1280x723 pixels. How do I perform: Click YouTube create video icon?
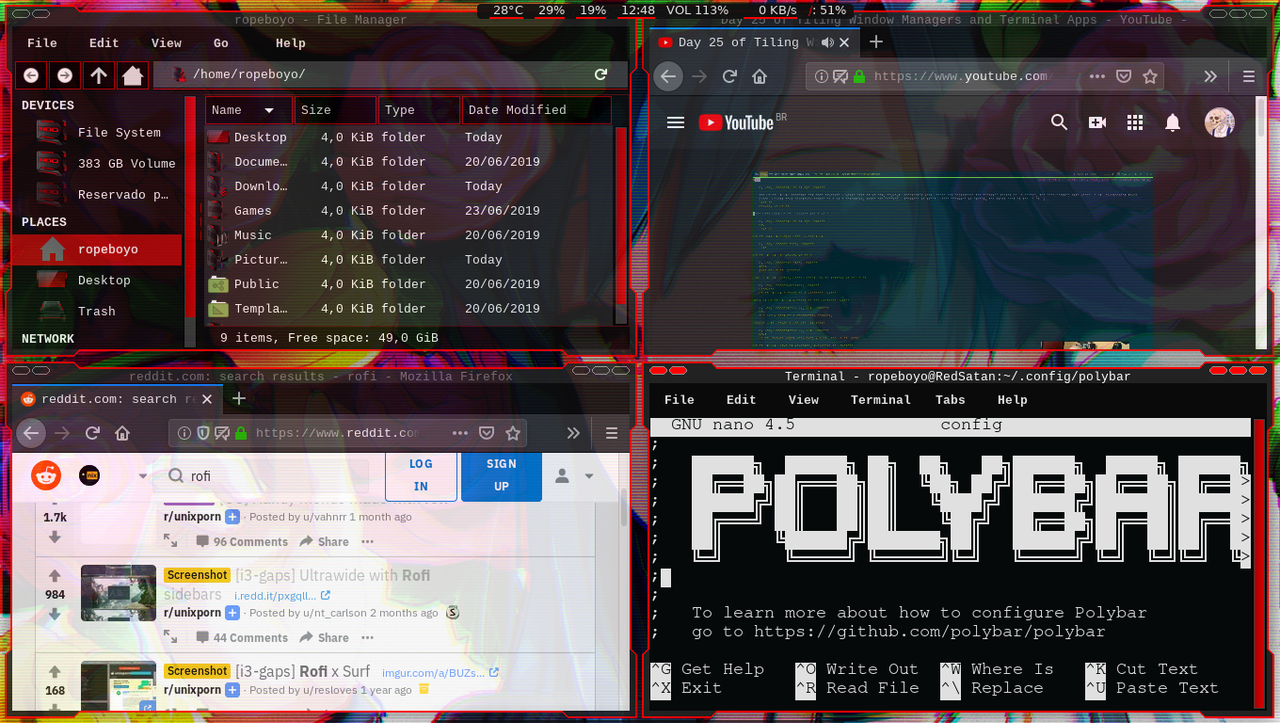pyautogui.click(x=1097, y=122)
